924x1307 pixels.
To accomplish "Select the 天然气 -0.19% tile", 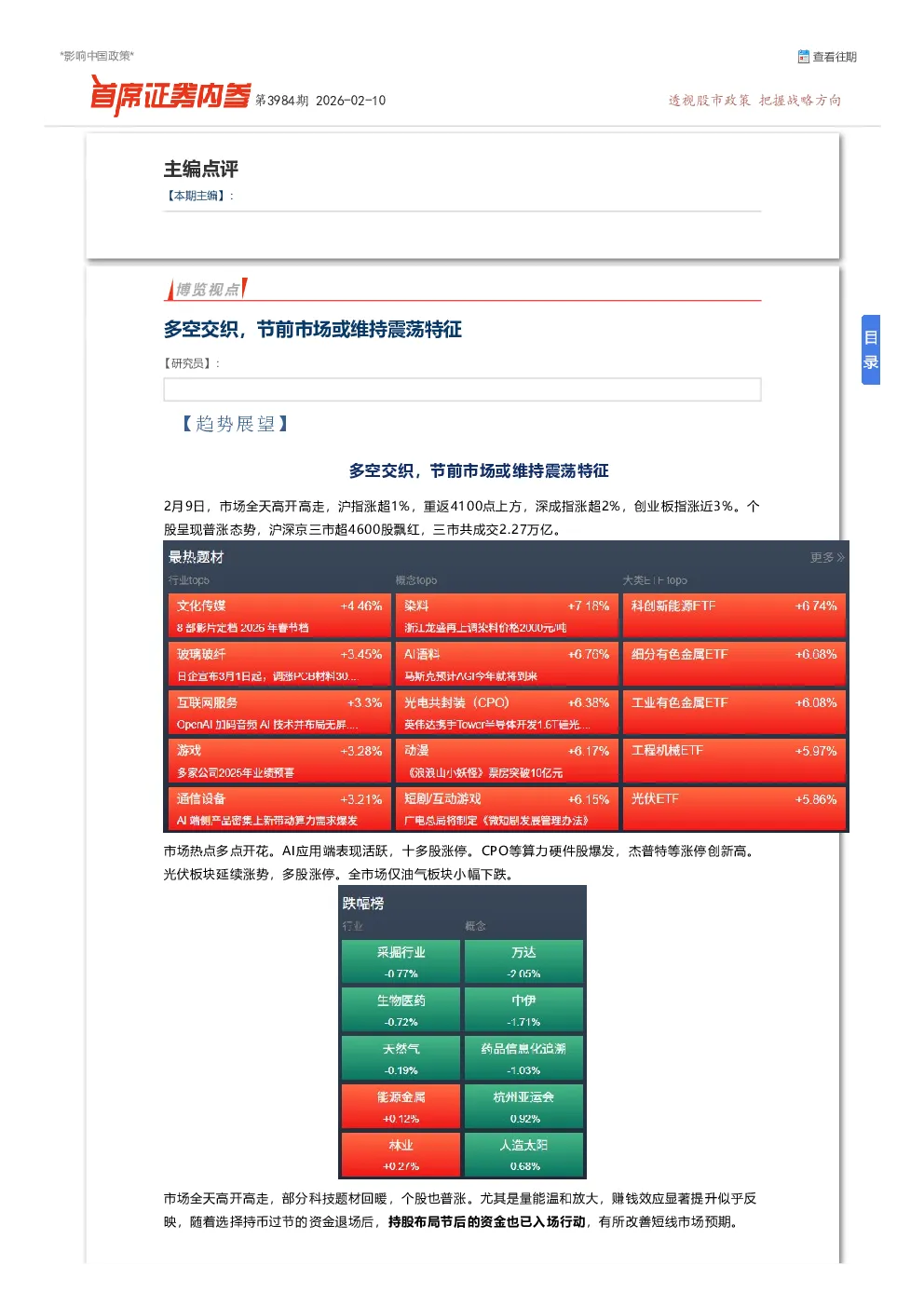I will click(401, 1058).
